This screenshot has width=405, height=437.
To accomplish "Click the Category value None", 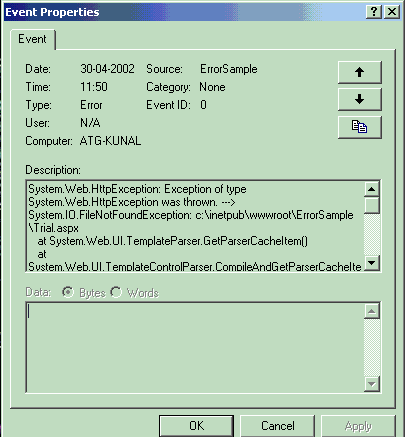I will (212, 87).
